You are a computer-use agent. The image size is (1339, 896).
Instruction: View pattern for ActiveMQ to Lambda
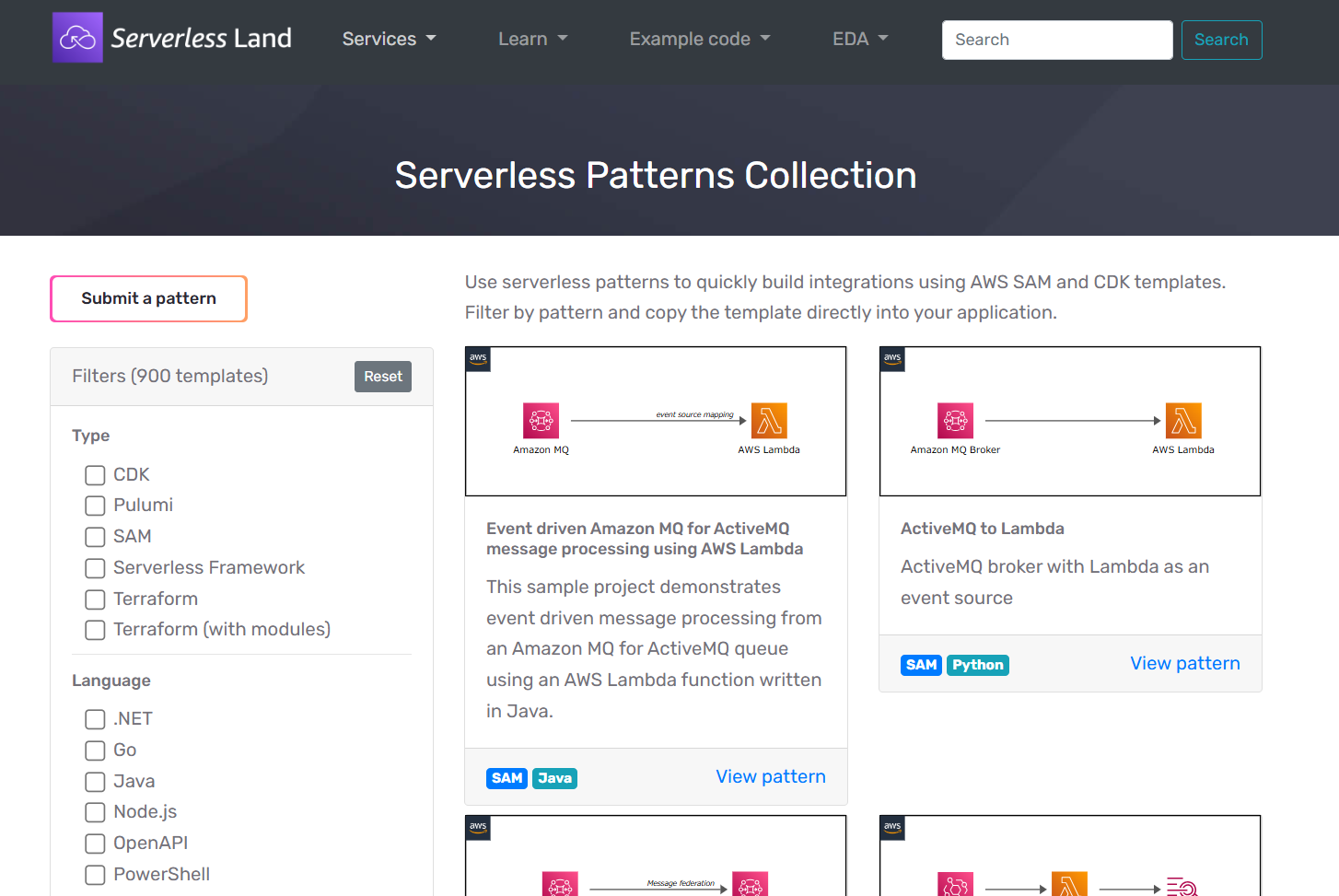[1185, 663]
